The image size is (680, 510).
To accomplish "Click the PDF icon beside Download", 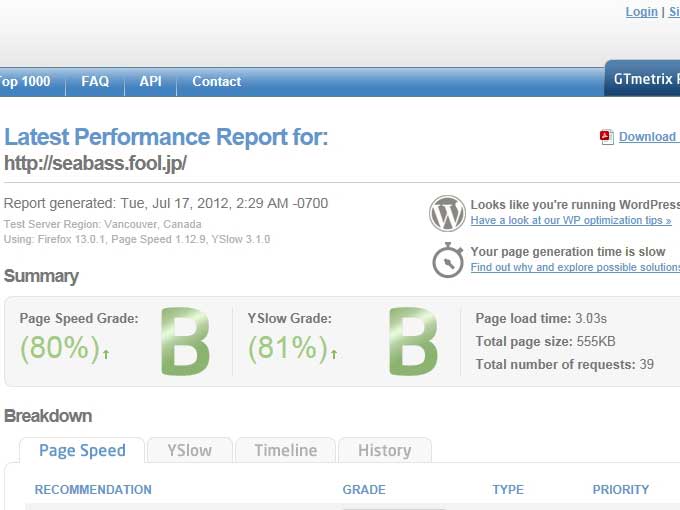I will point(606,137).
